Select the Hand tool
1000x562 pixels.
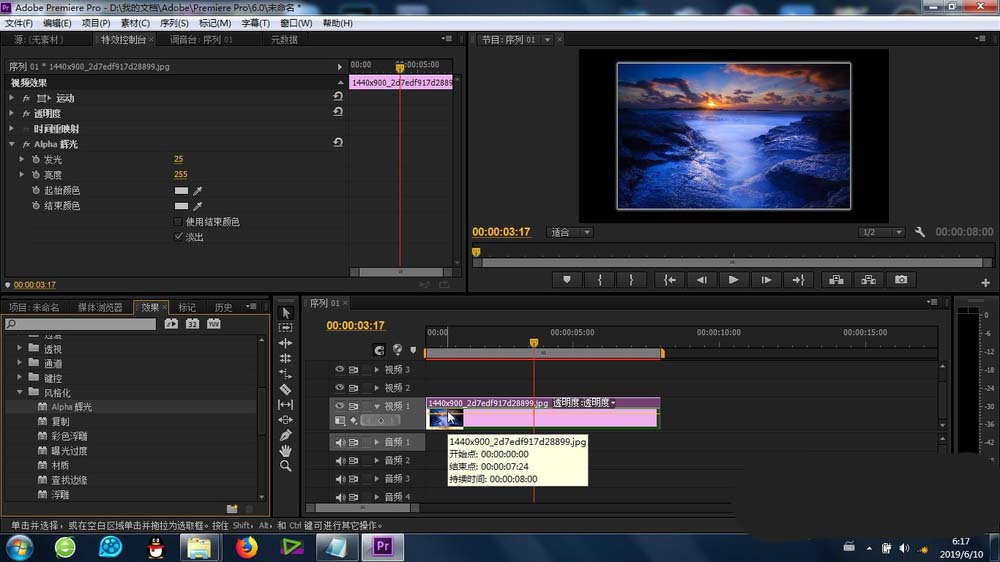(x=286, y=450)
